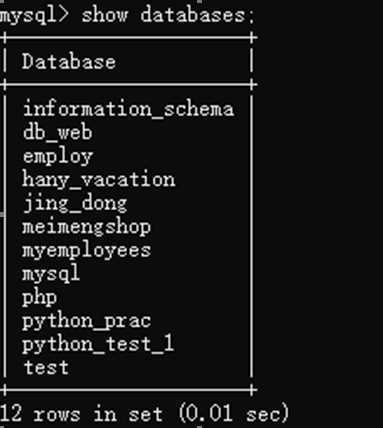Viewport: 383px width, 428px height.
Task: Click the employ database row
Action: (58, 157)
